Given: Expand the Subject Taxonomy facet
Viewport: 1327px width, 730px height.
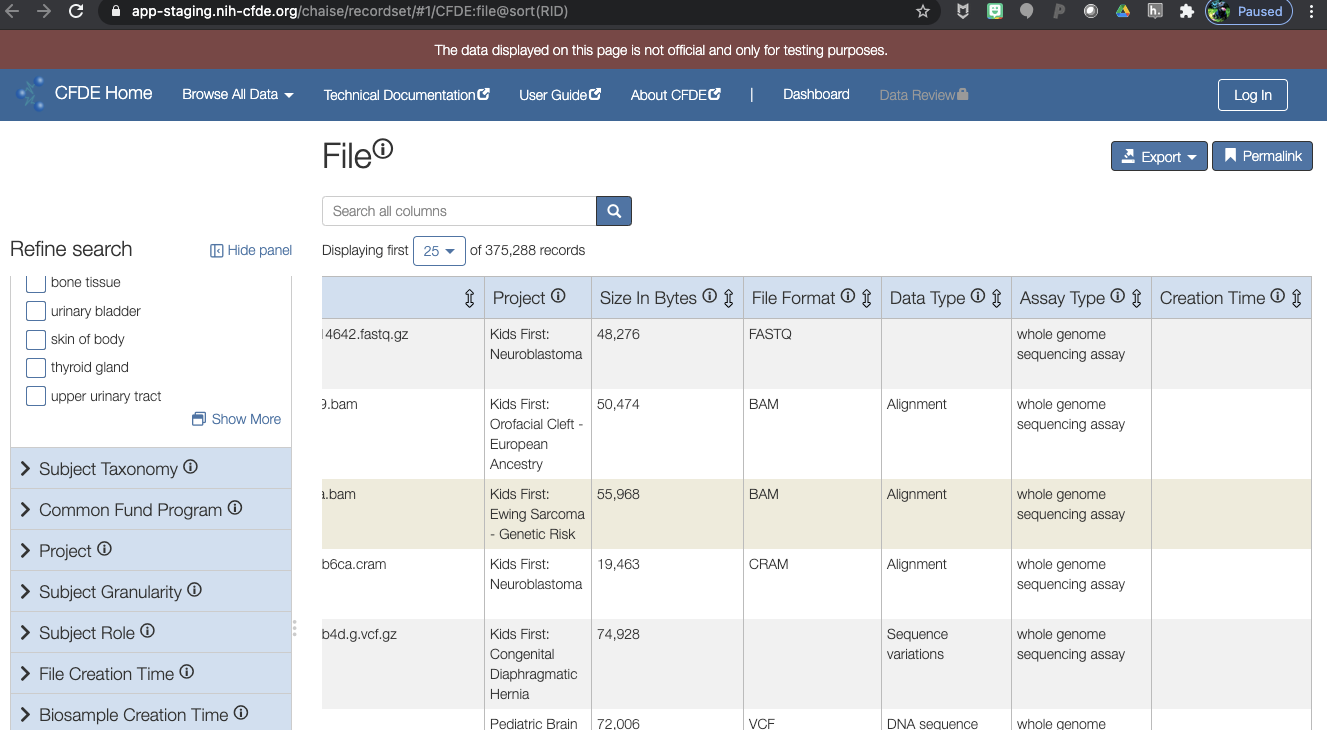Looking at the screenshot, I should click(151, 469).
